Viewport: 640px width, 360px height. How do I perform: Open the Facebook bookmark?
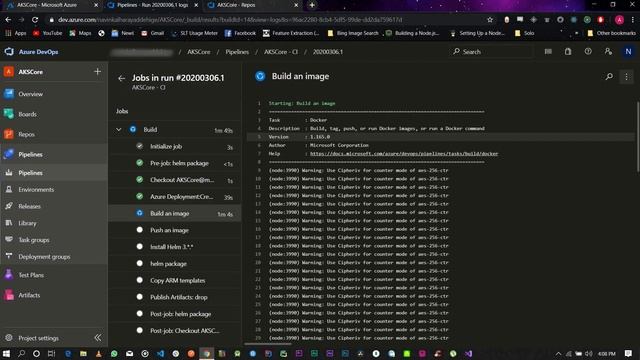[240, 33]
